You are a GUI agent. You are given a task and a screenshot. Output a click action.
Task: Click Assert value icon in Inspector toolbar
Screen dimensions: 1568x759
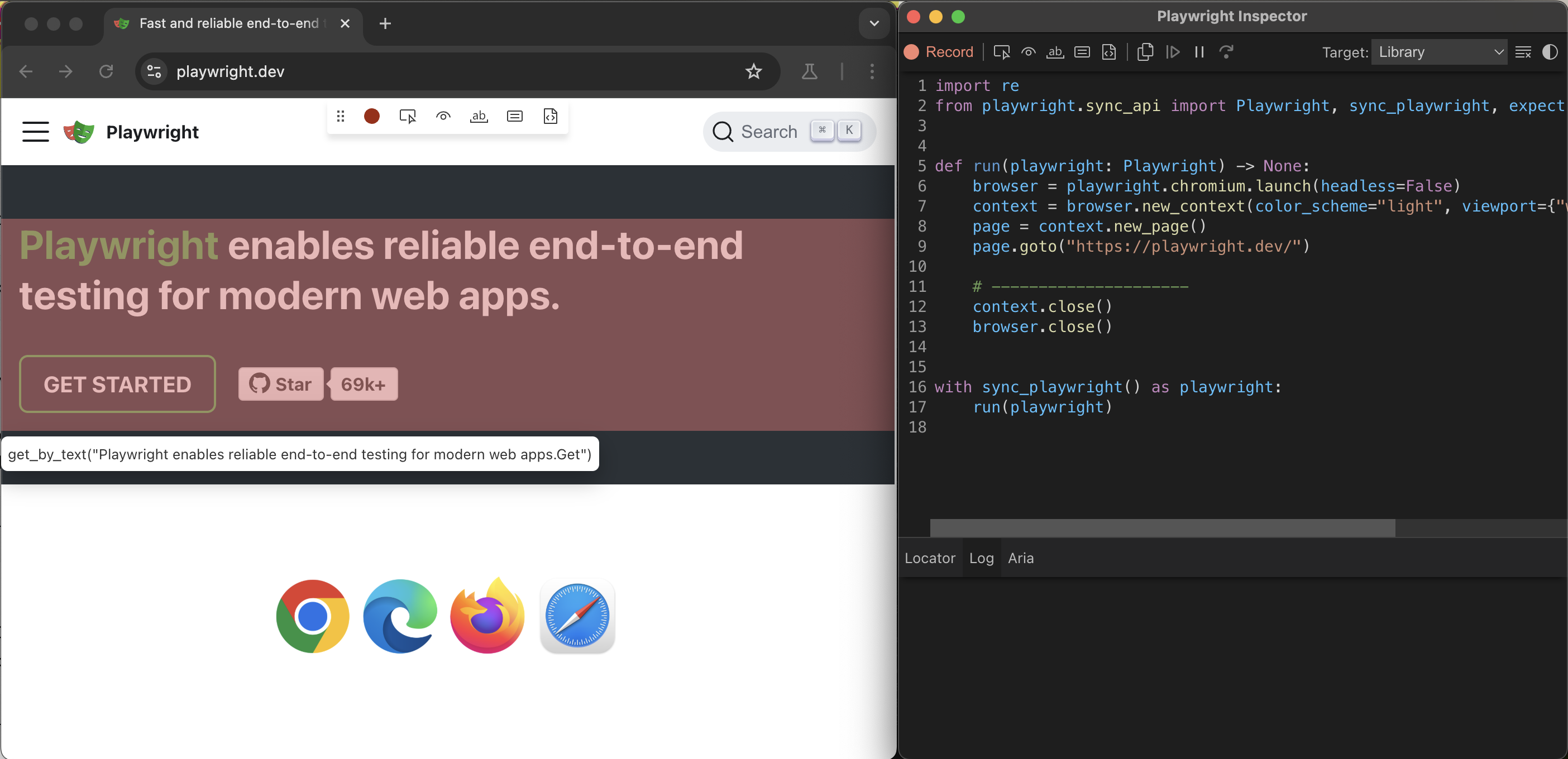[1082, 52]
